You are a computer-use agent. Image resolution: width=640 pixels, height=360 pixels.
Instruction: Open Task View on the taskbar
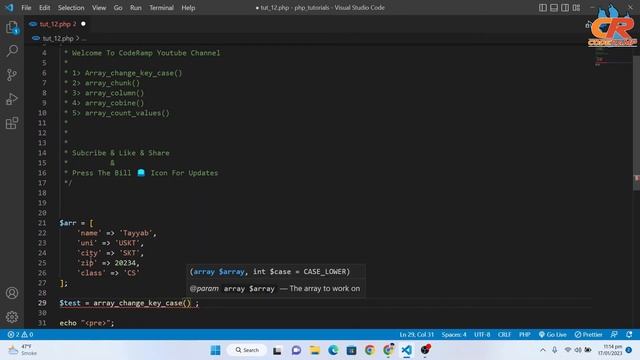277,350
